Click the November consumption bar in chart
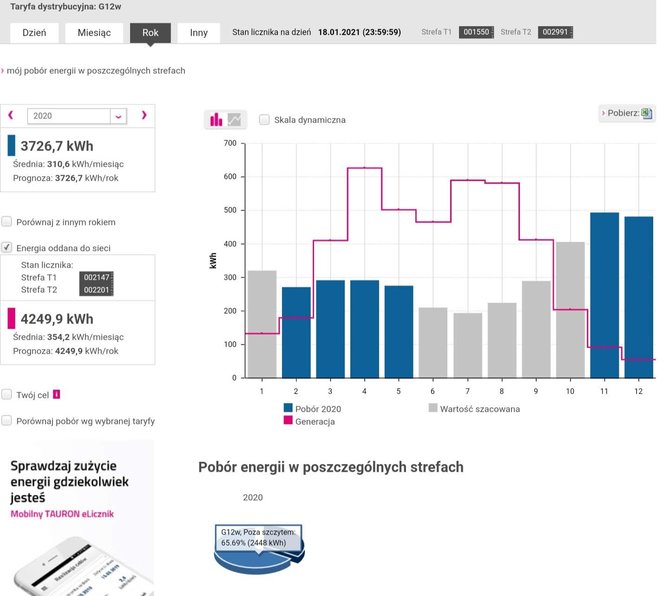The height and width of the screenshot is (596, 669). pyautogui.click(x=604, y=295)
